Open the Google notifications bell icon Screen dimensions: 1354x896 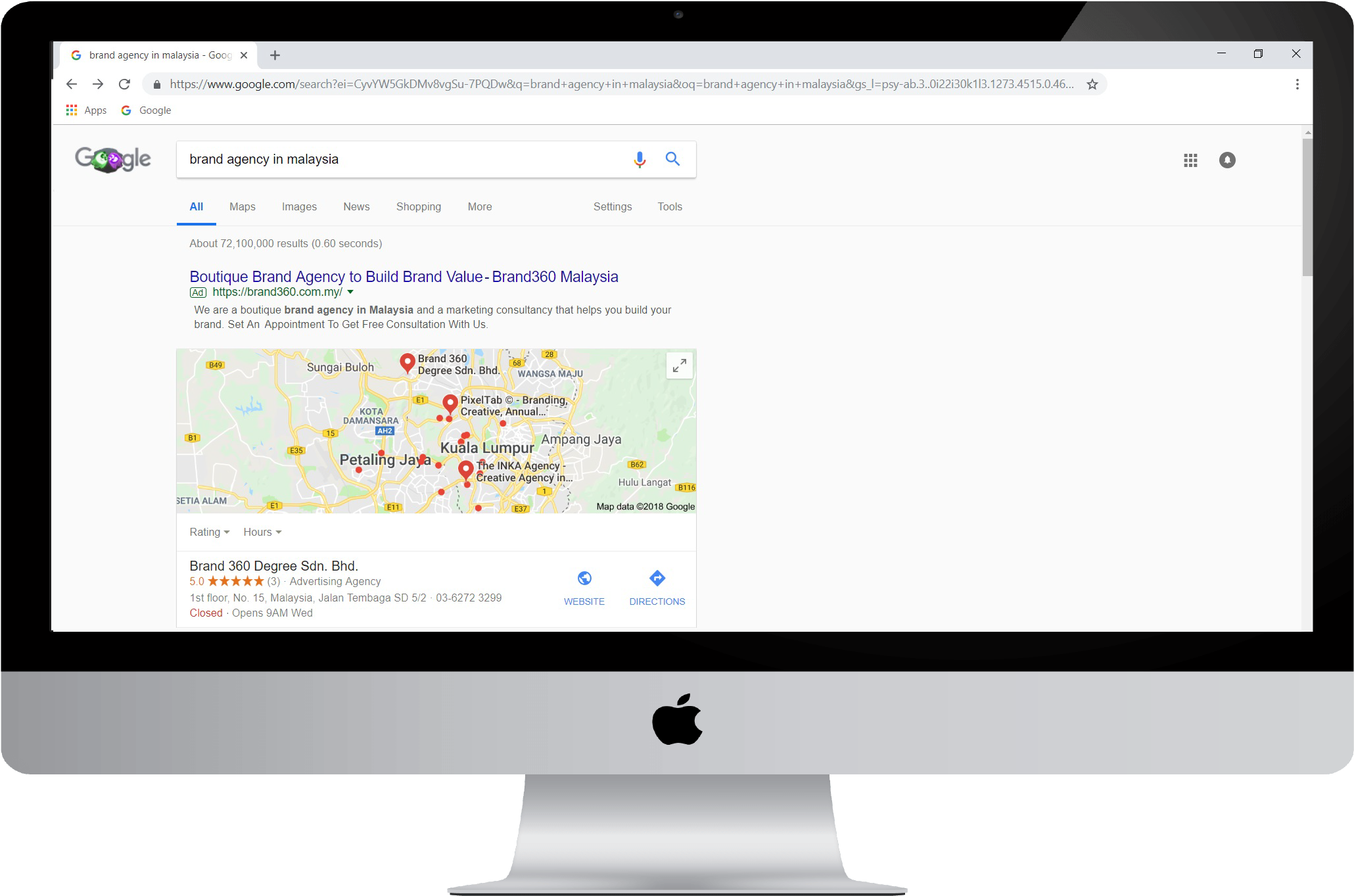coord(1227,160)
